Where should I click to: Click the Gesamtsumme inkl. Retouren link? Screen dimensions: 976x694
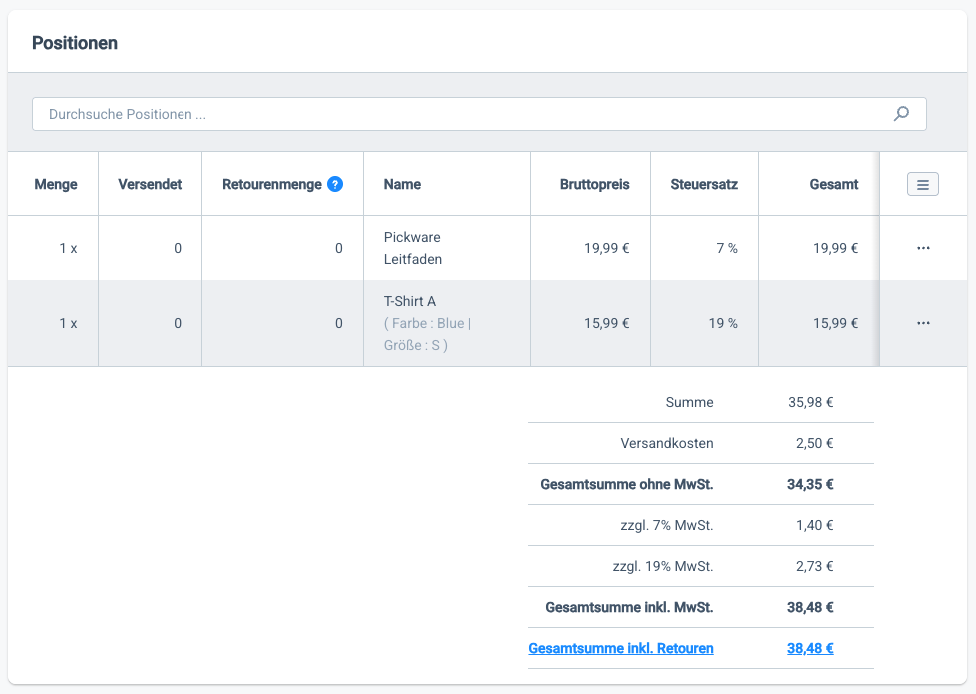(620, 648)
